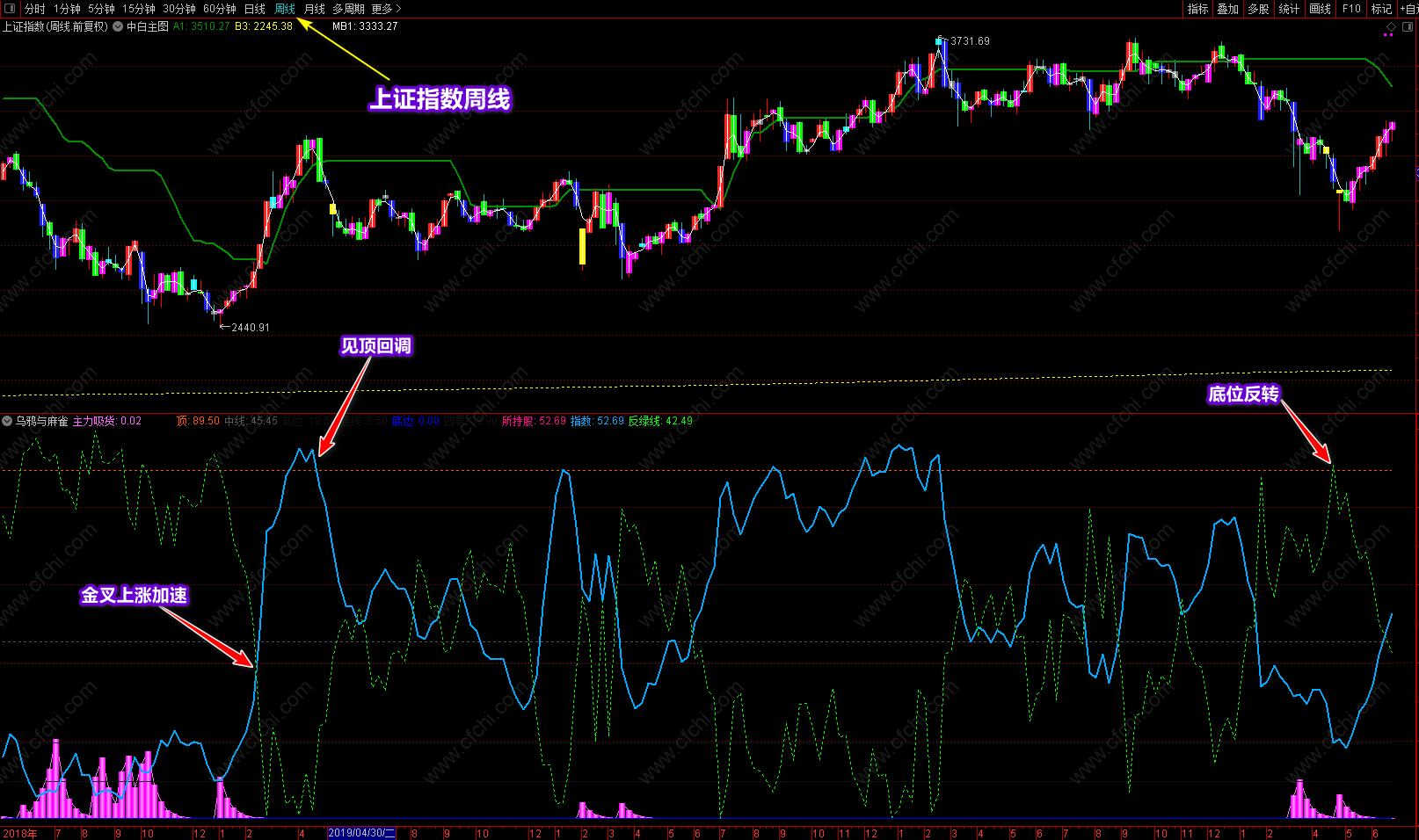Activate the 画线 drawing tools button

(x=1321, y=9)
